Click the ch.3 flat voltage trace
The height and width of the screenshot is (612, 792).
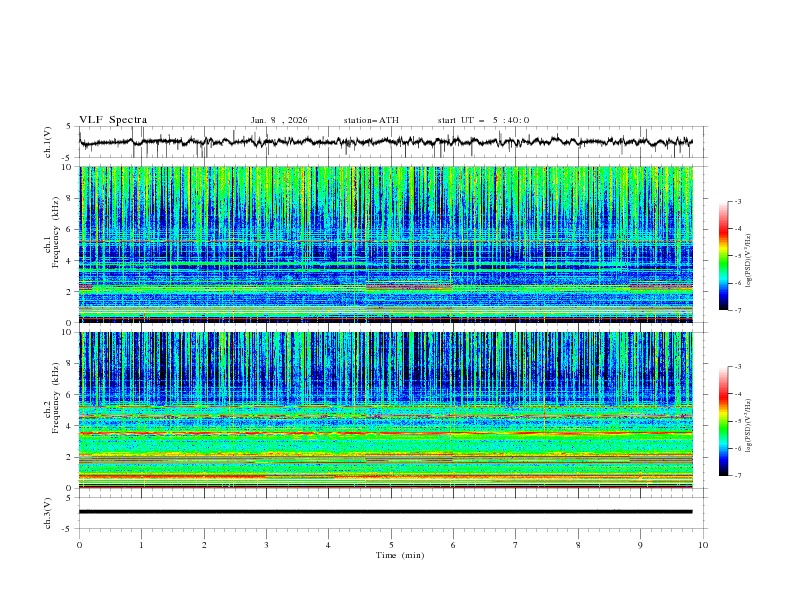click(x=385, y=512)
